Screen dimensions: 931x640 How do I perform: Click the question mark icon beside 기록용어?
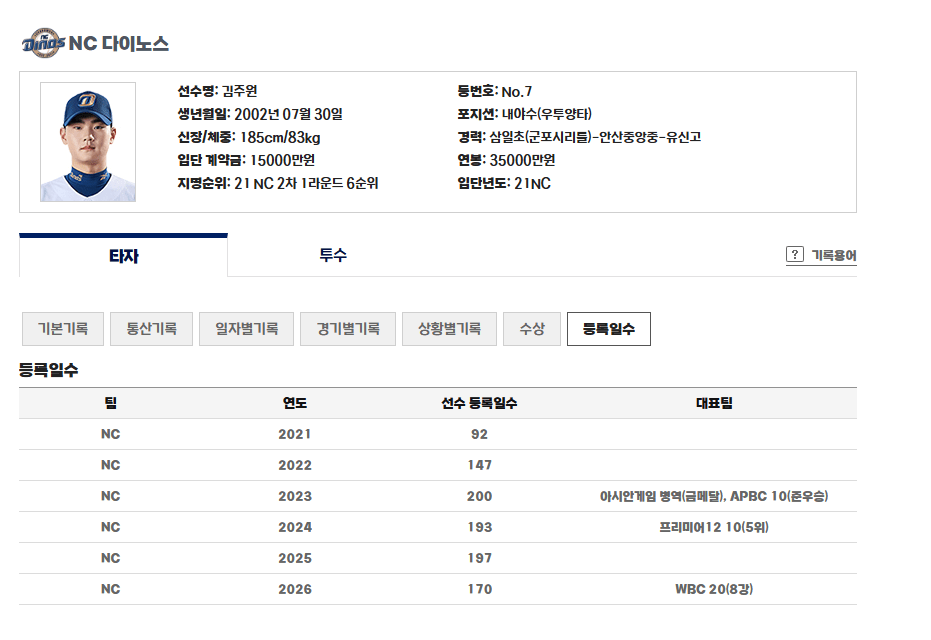coord(794,254)
